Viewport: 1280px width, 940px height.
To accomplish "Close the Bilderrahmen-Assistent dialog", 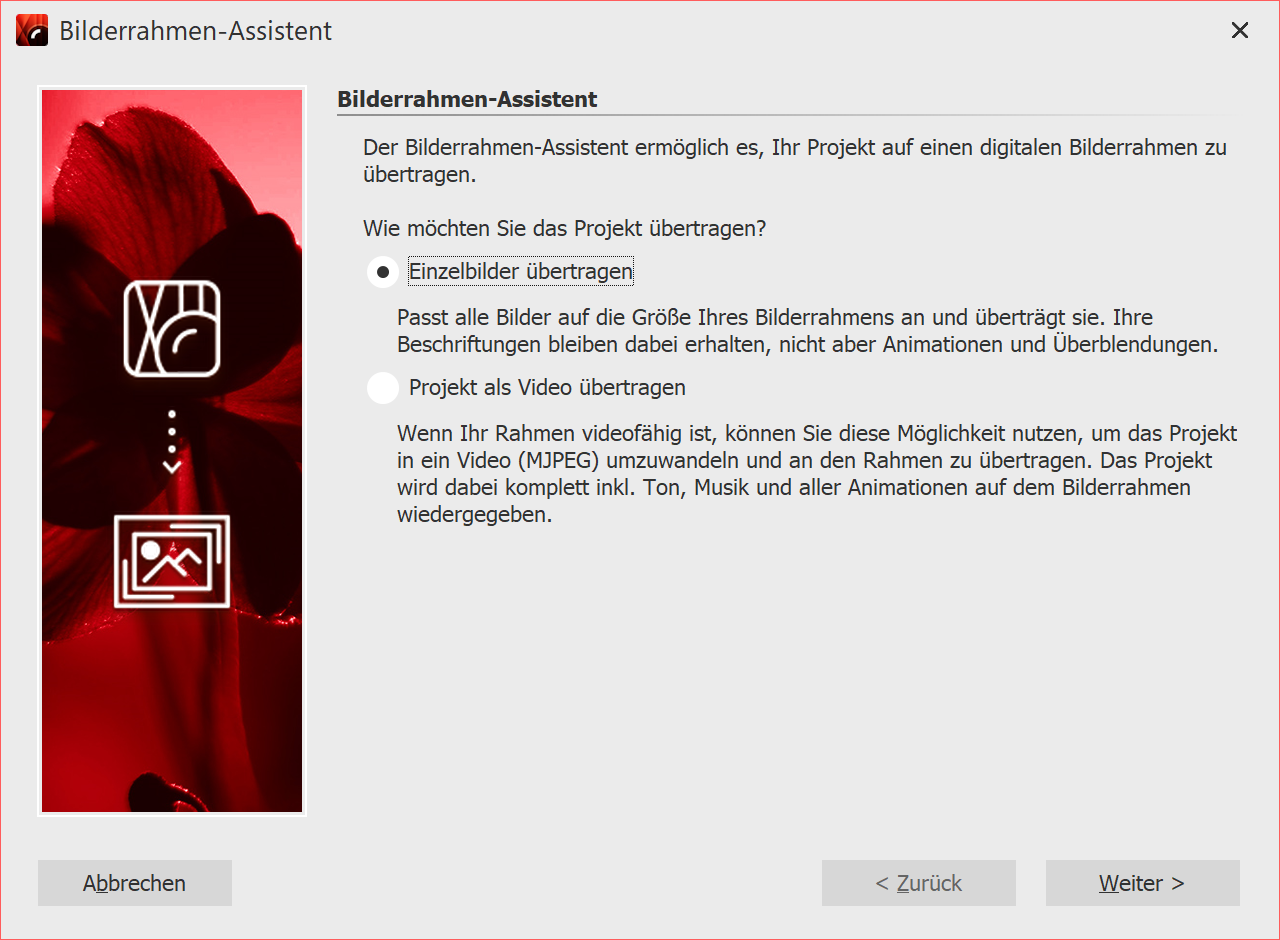I will tap(1240, 31).
